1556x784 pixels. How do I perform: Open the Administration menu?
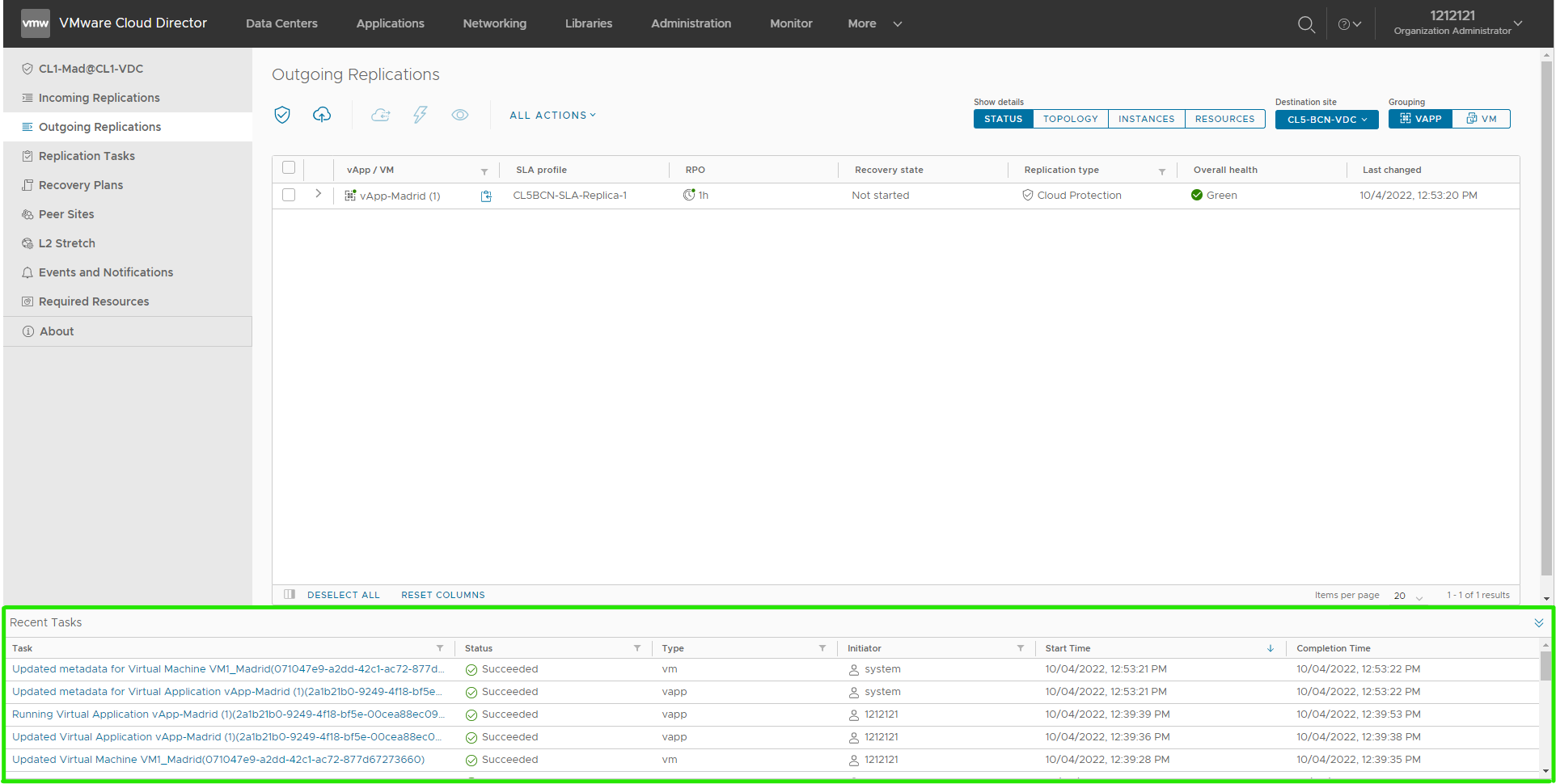691,23
